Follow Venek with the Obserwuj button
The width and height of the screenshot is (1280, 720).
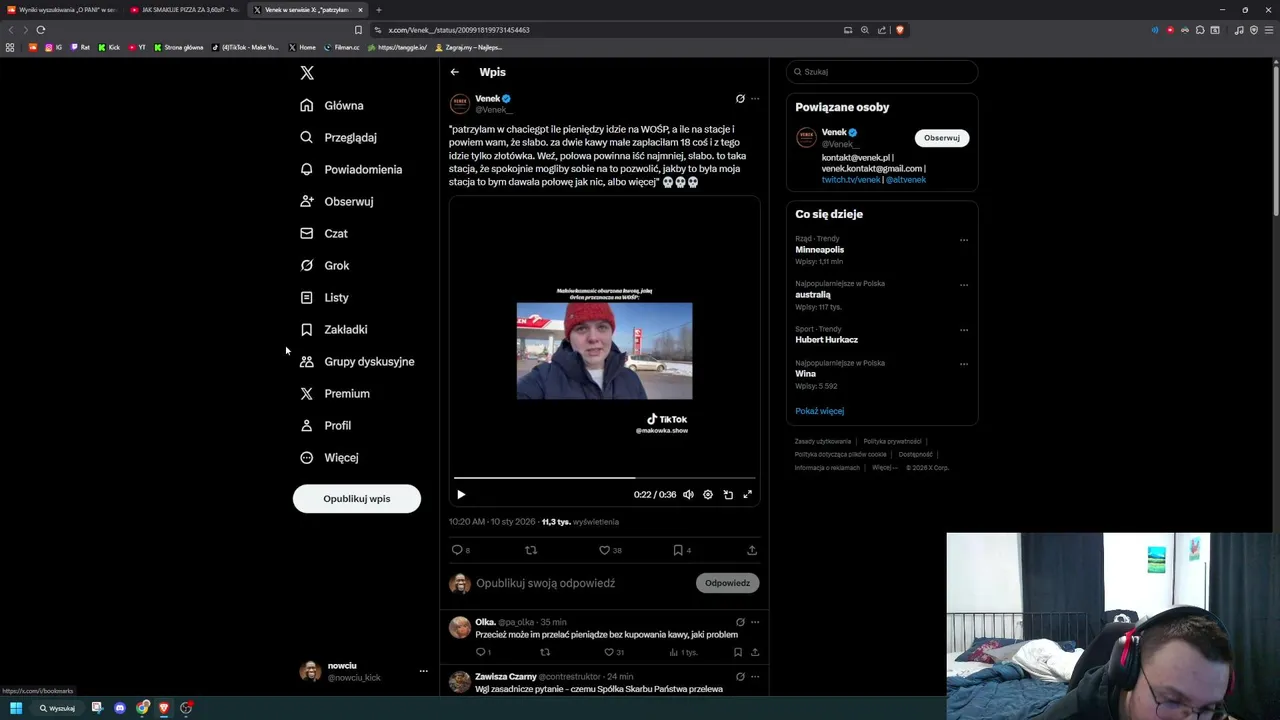click(x=941, y=138)
